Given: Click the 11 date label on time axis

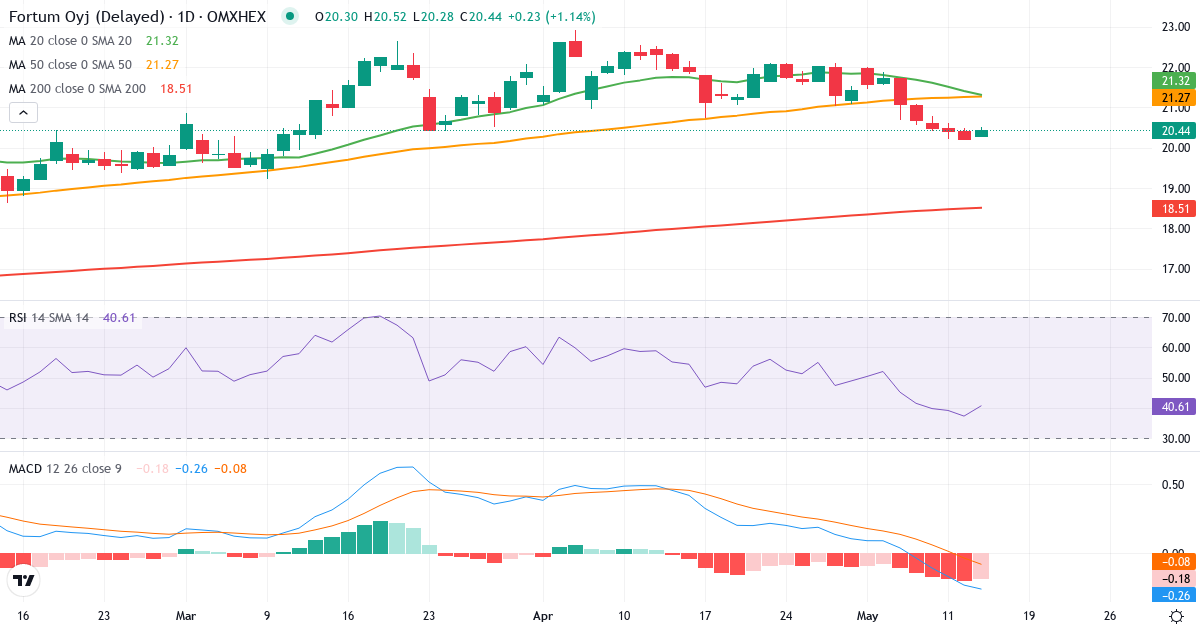Looking at the screenshot, I should [949, 616].
